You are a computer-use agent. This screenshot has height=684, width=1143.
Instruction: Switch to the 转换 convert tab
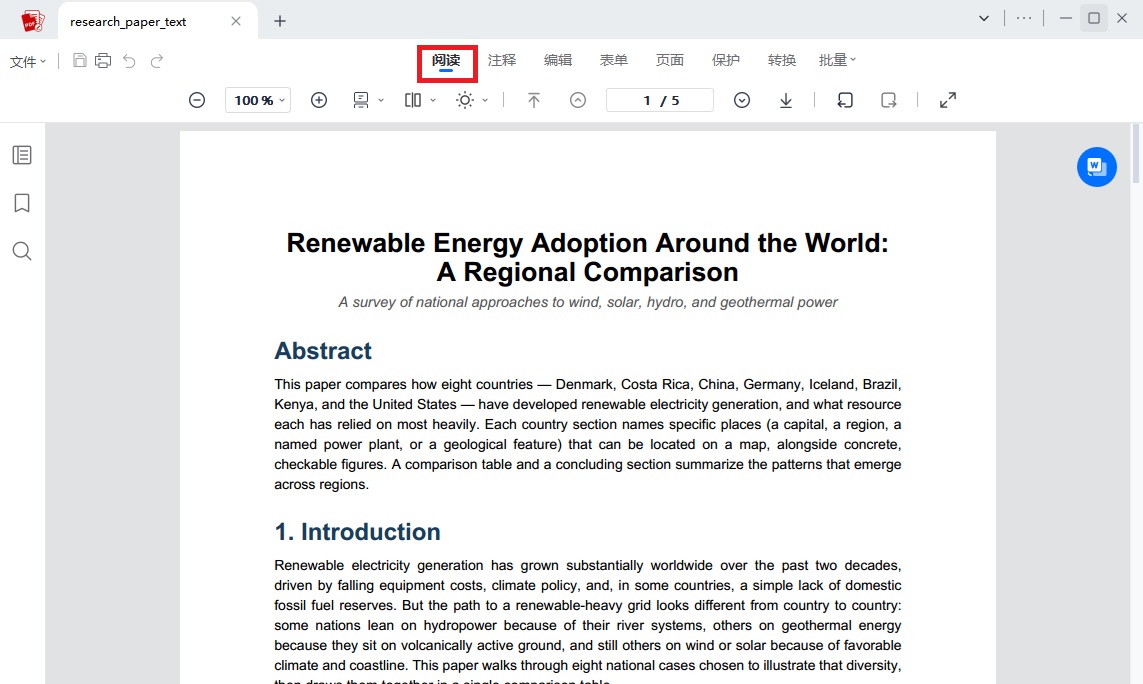781,60
